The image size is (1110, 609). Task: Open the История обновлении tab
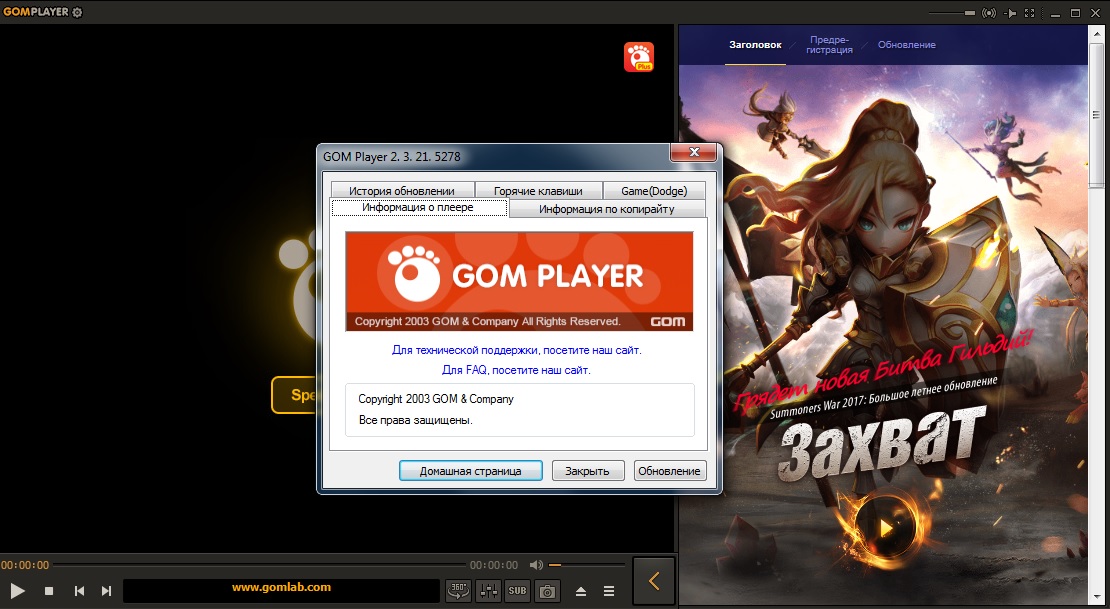point(401,190)
